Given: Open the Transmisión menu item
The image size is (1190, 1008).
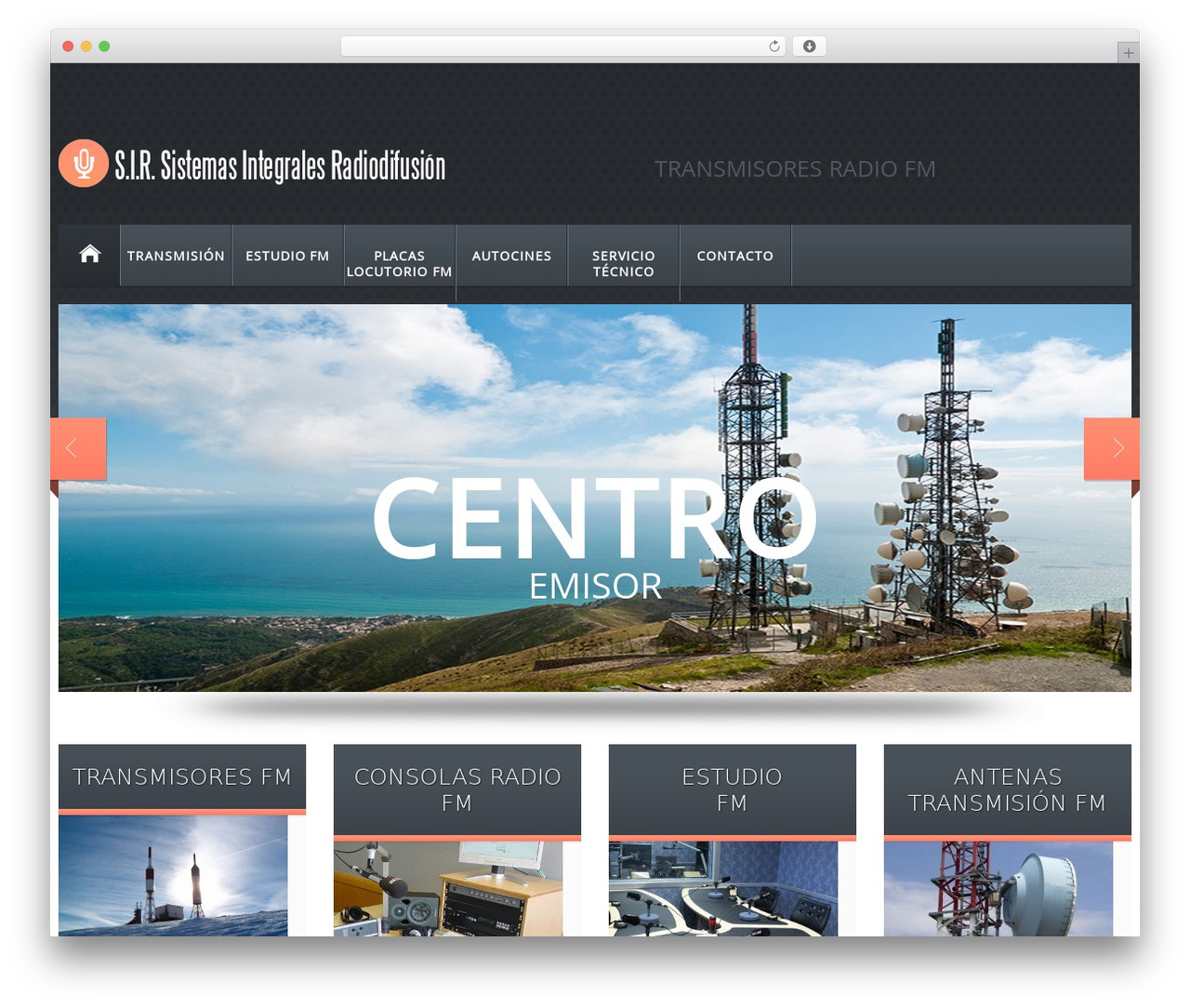Looking at the screenshot, I should (176, 256).
